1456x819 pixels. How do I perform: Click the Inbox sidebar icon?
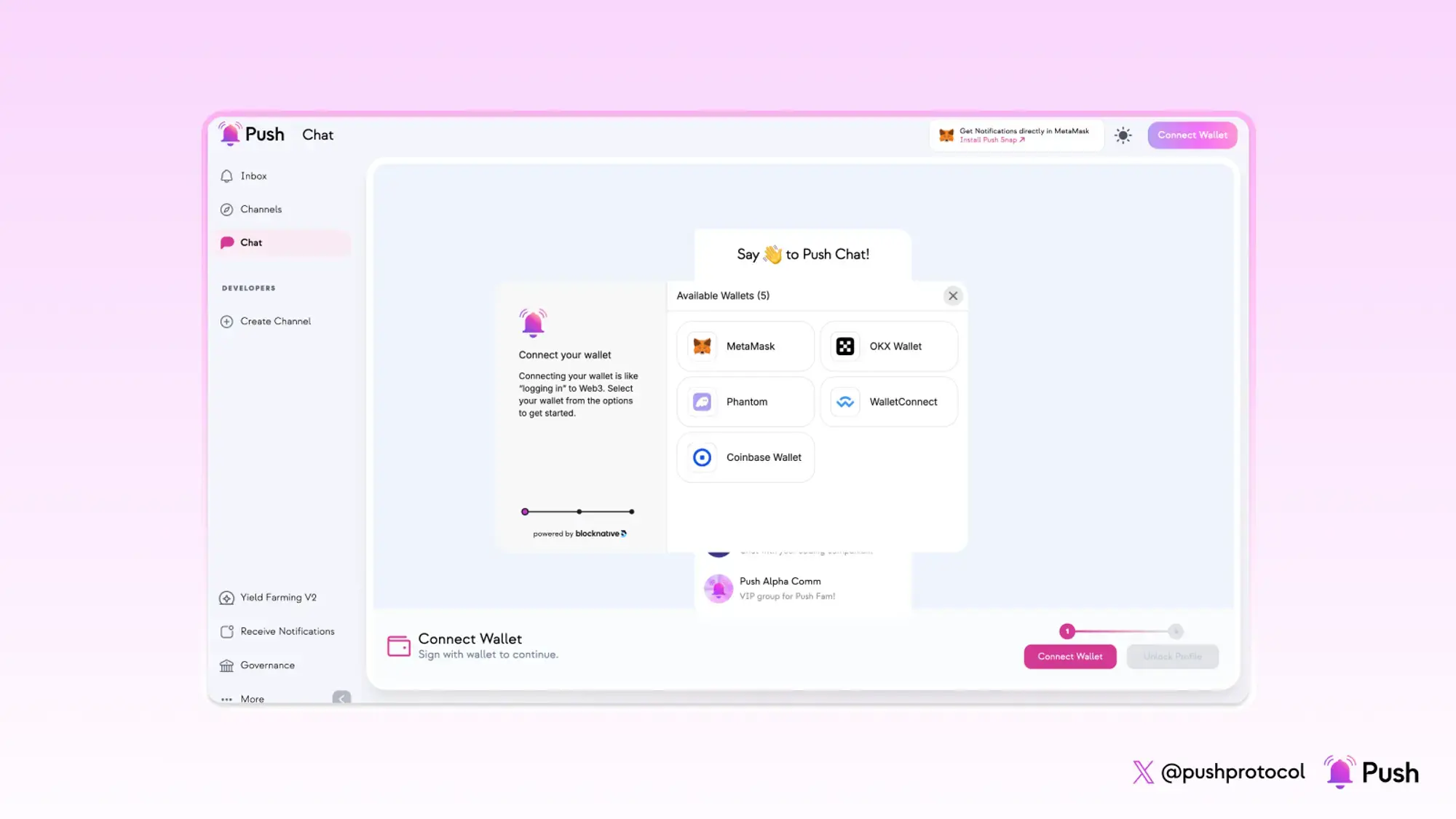point(227,176)
